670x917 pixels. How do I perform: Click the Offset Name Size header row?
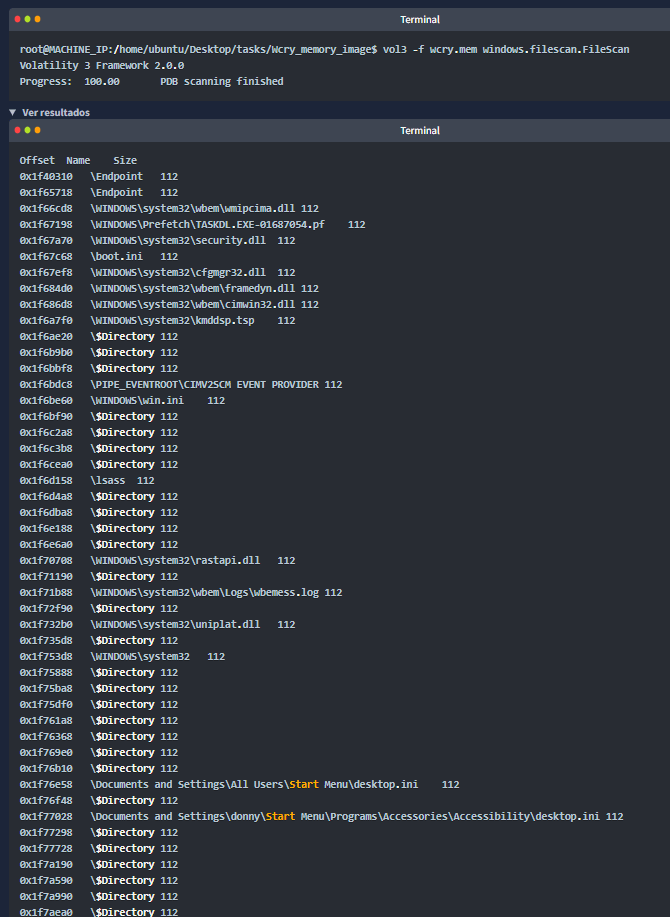78,160
